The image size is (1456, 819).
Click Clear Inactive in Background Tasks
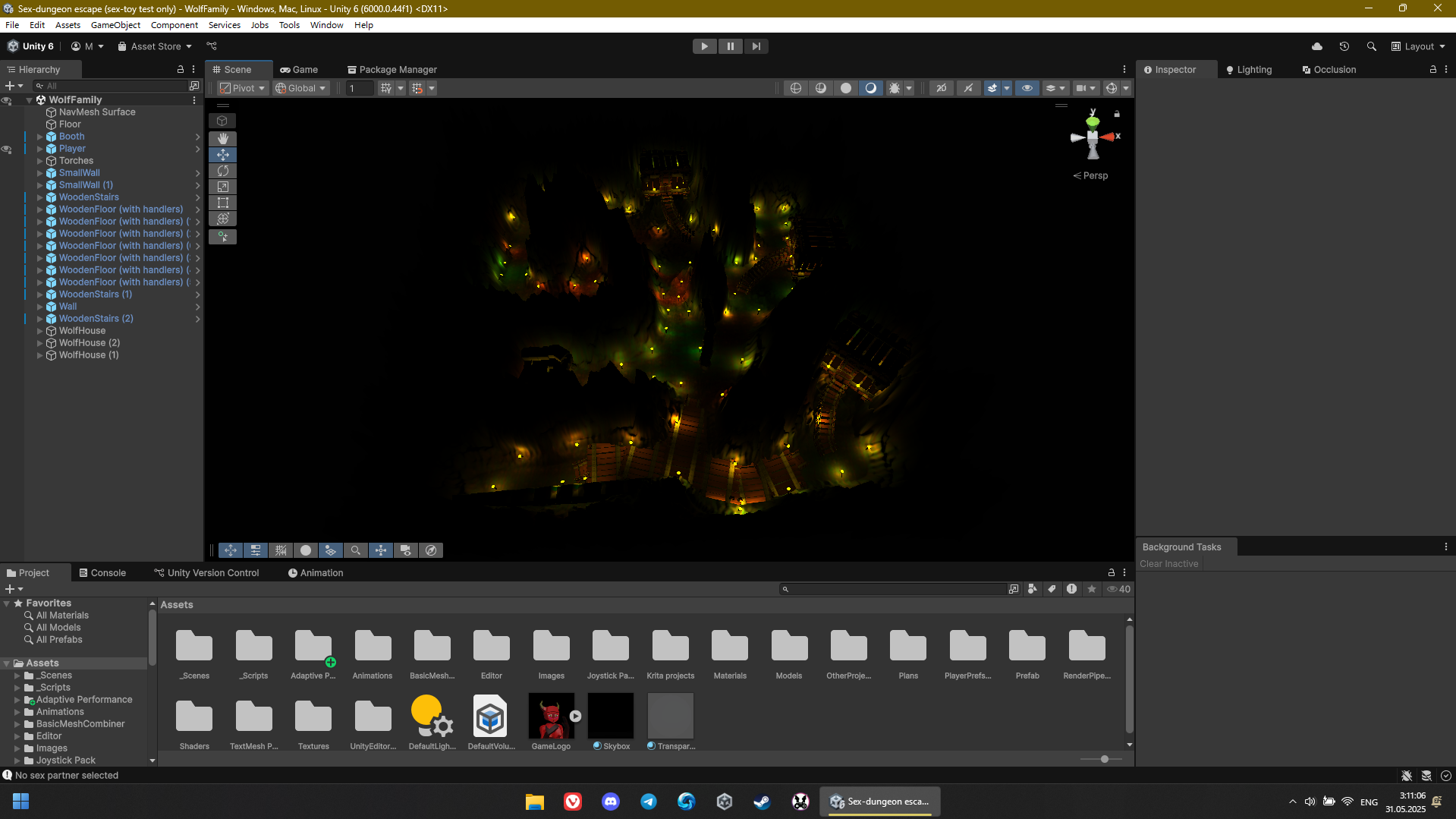[1168, 564]
